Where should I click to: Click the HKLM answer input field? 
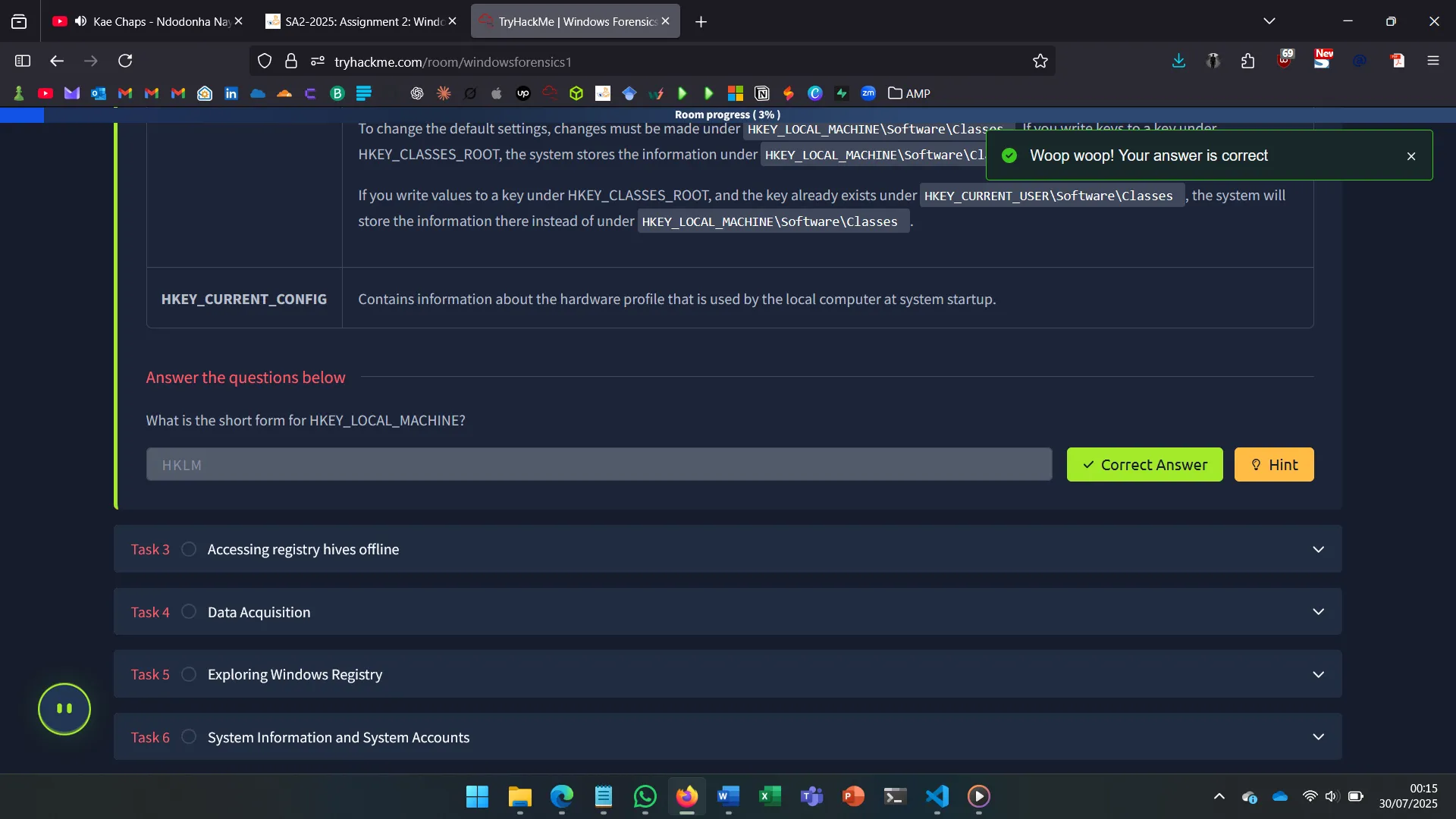pyautogui.click(x=598, y=465)
